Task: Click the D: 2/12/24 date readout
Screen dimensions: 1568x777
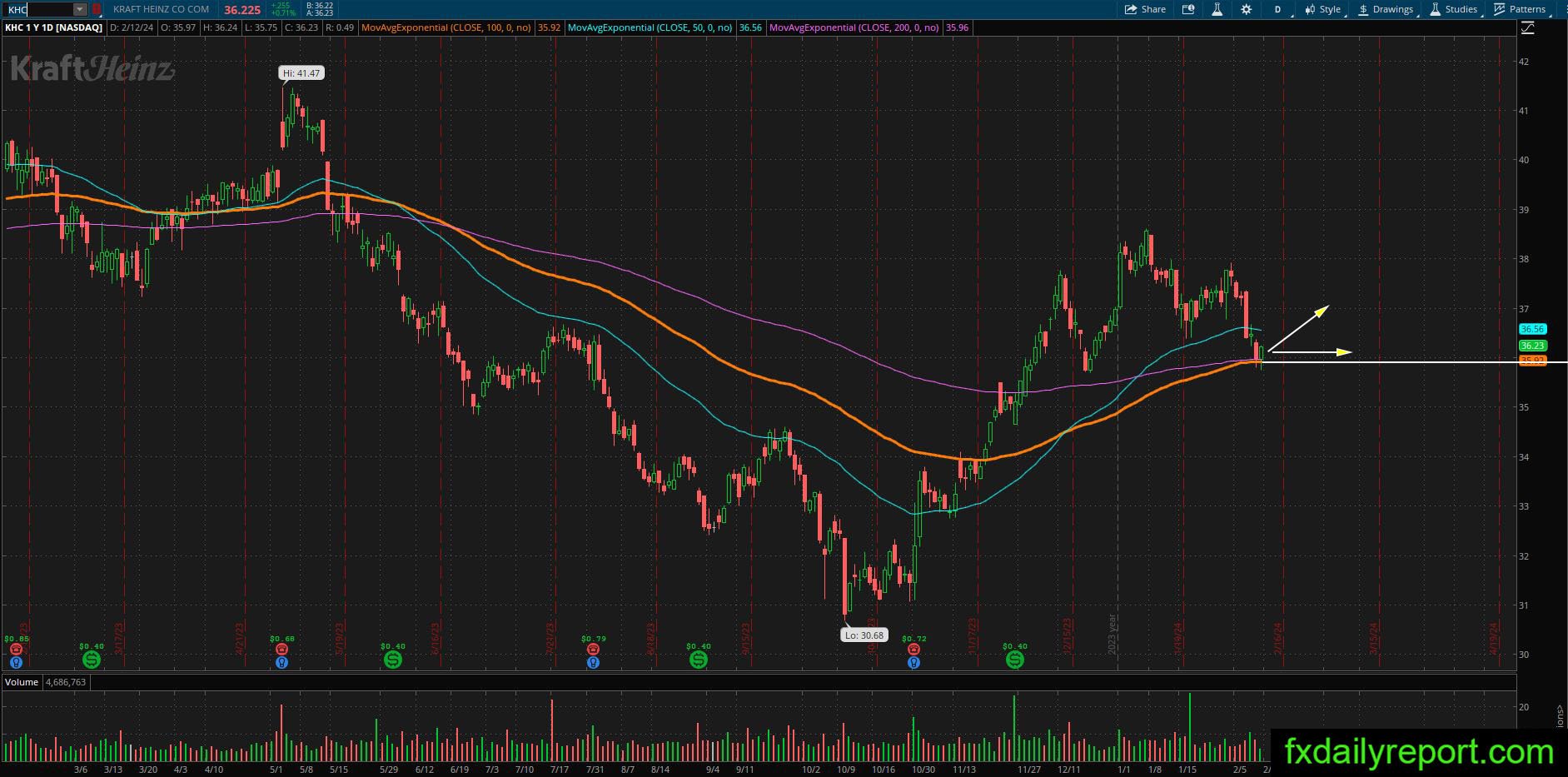Action: (132, 27)
